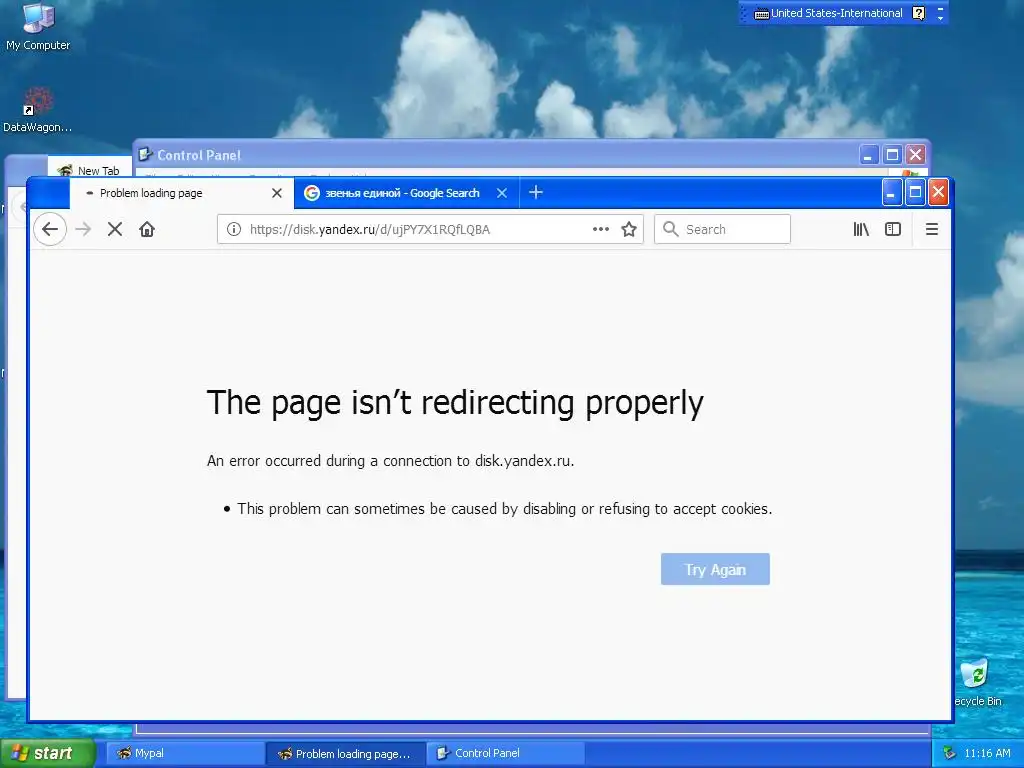The height and width of the screenshot is (768, 1024).
Task: Open a new tab with plus button
Action: pyautogui.click(x=536, y=193)
